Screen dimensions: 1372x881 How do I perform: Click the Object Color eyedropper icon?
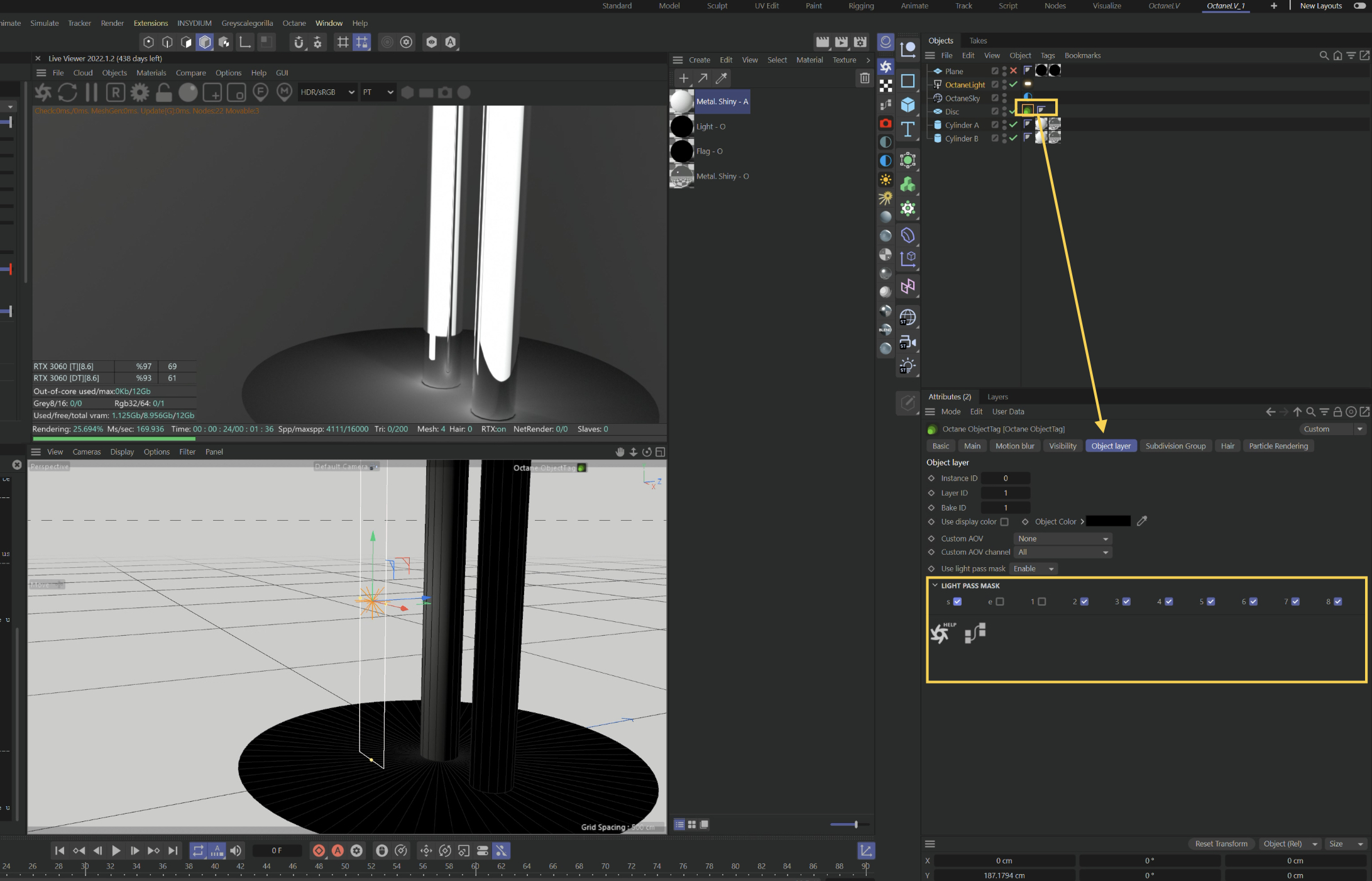tap(1142, 521)
